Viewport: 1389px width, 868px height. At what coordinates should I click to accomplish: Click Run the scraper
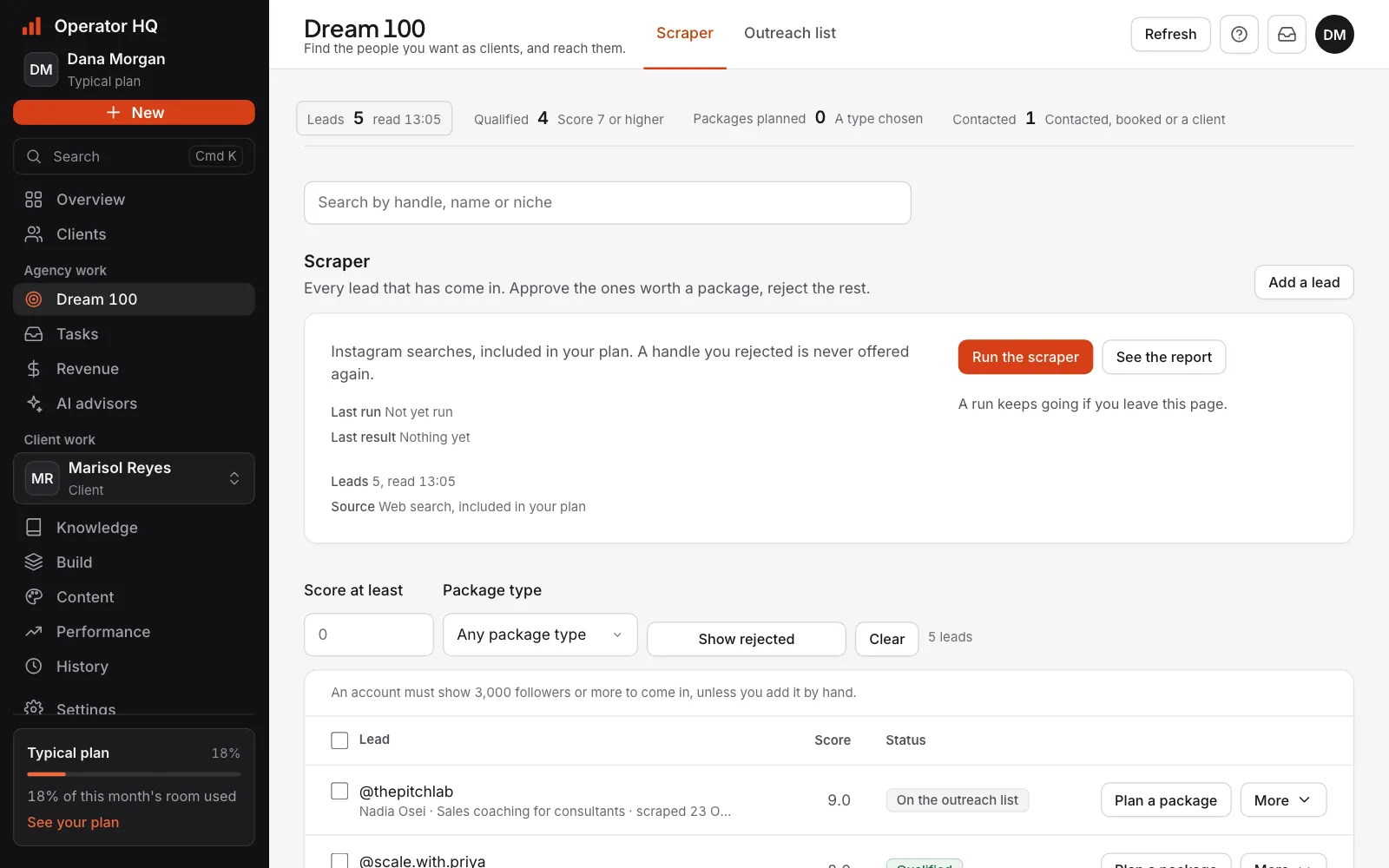click(x=1025, y=357)
